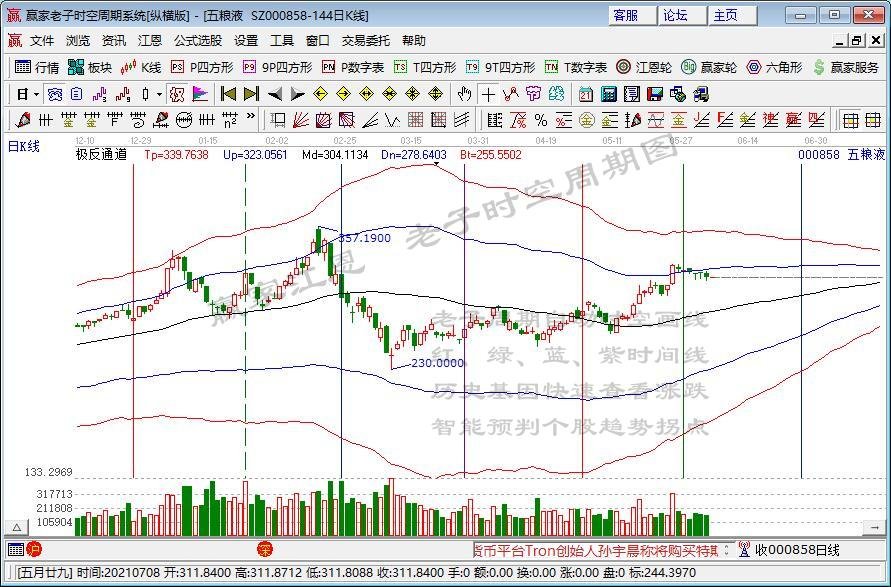Open the 设置 menu

[246, 41]
